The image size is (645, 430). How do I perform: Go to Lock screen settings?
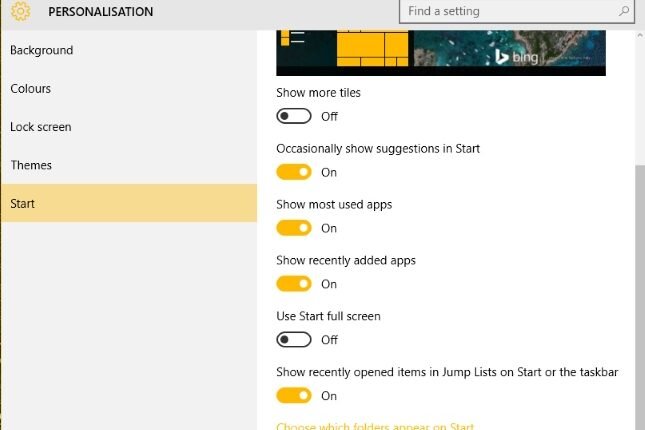pos(129,127)
